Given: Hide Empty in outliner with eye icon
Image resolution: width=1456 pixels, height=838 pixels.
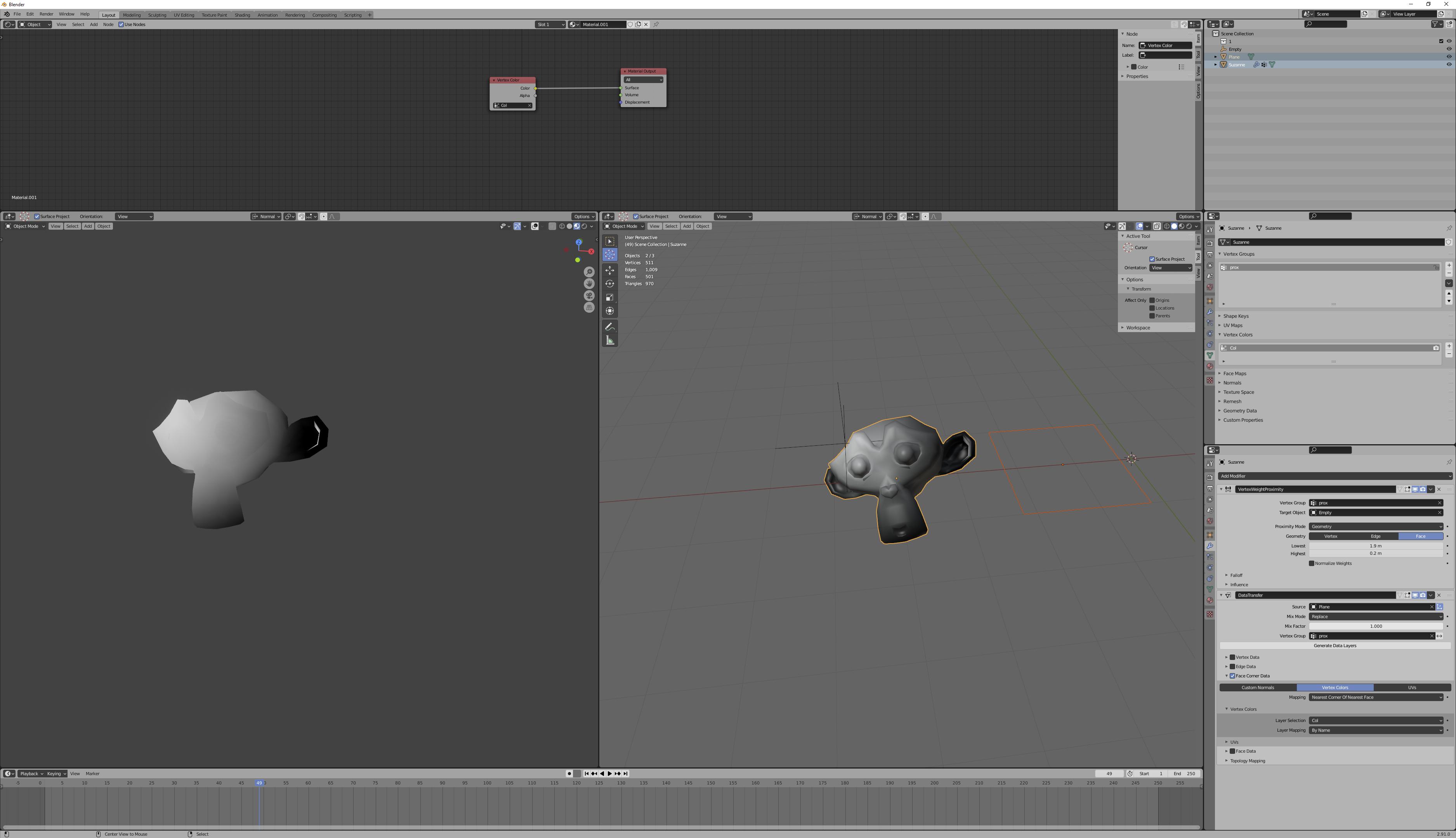Looking at the screenshot, I should coord(1449,49).
